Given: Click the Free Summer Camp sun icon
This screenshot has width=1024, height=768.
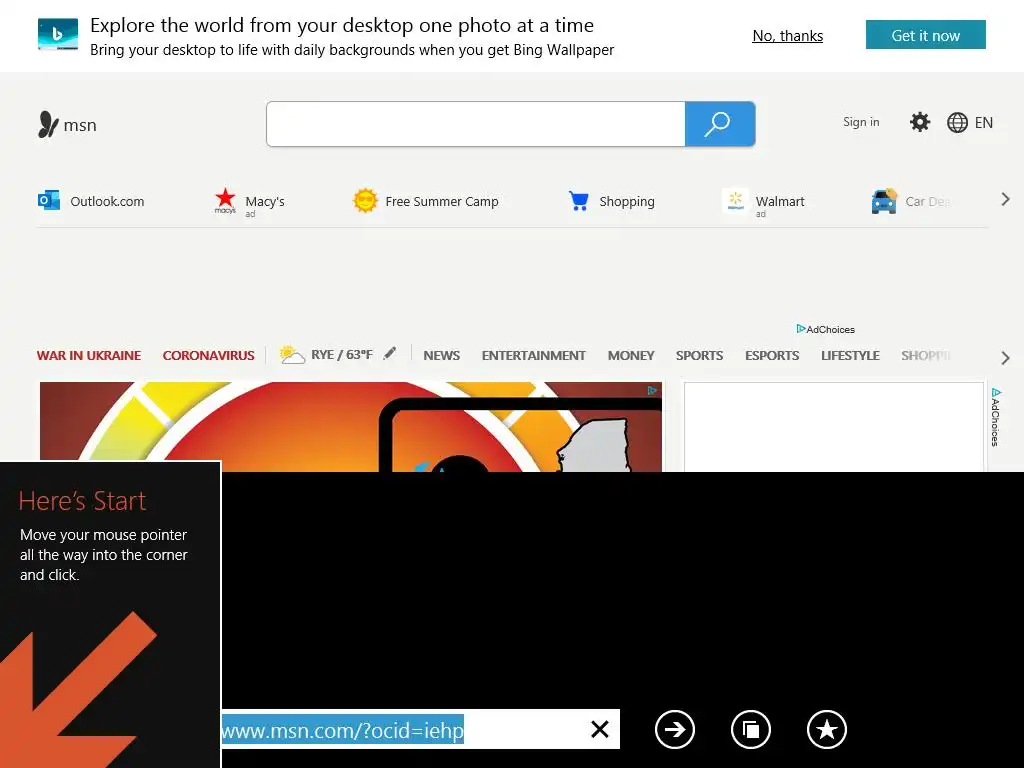Looking at the screenshot, I should coord(365,200).
